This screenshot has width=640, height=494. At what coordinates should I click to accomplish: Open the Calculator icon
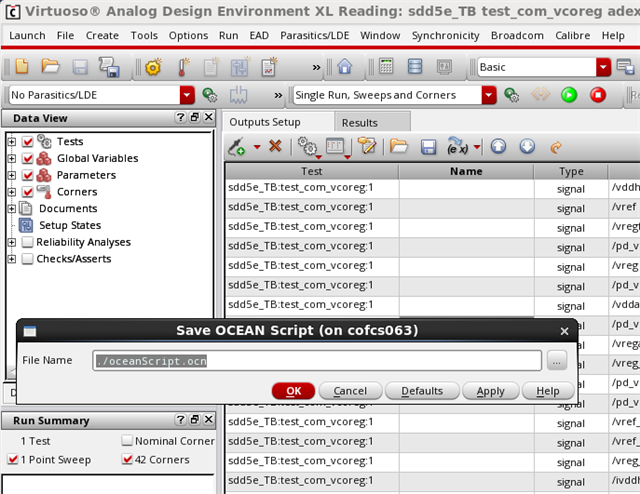(x=386, y=66)
